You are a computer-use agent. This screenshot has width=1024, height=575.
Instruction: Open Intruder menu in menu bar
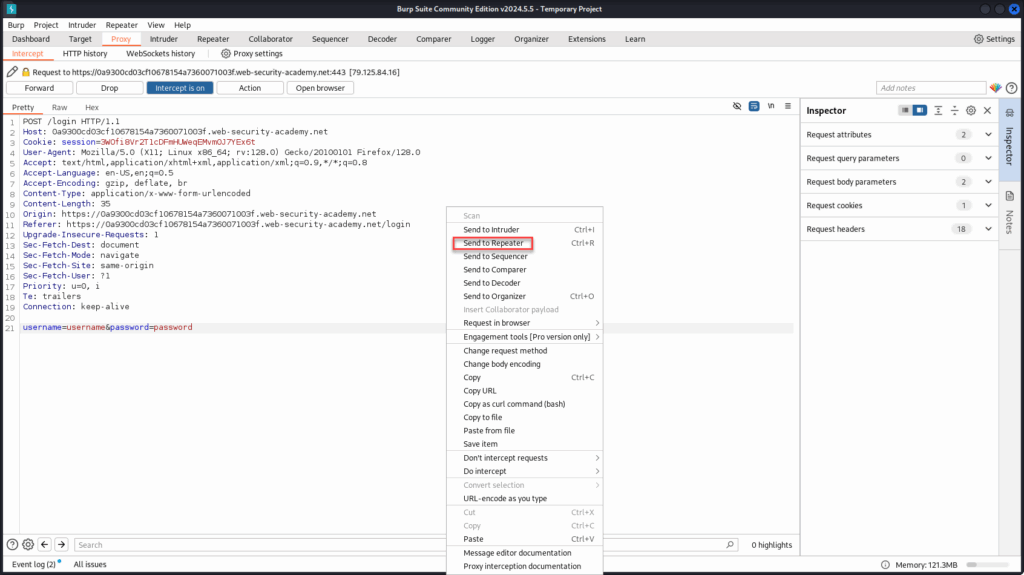(x=82, y=25)
